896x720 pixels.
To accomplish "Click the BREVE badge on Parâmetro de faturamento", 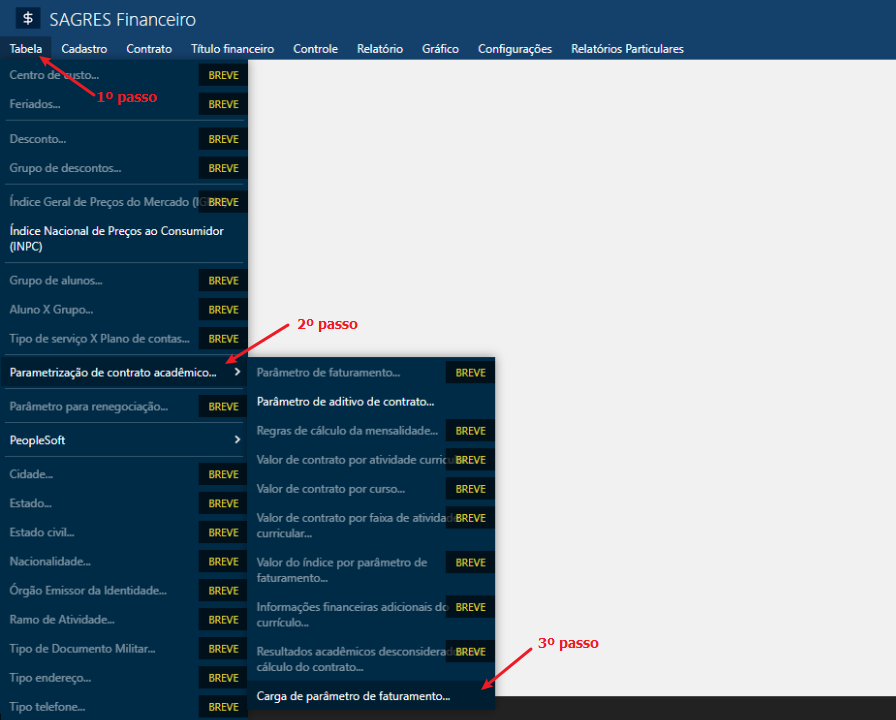I will coord(469,371).
